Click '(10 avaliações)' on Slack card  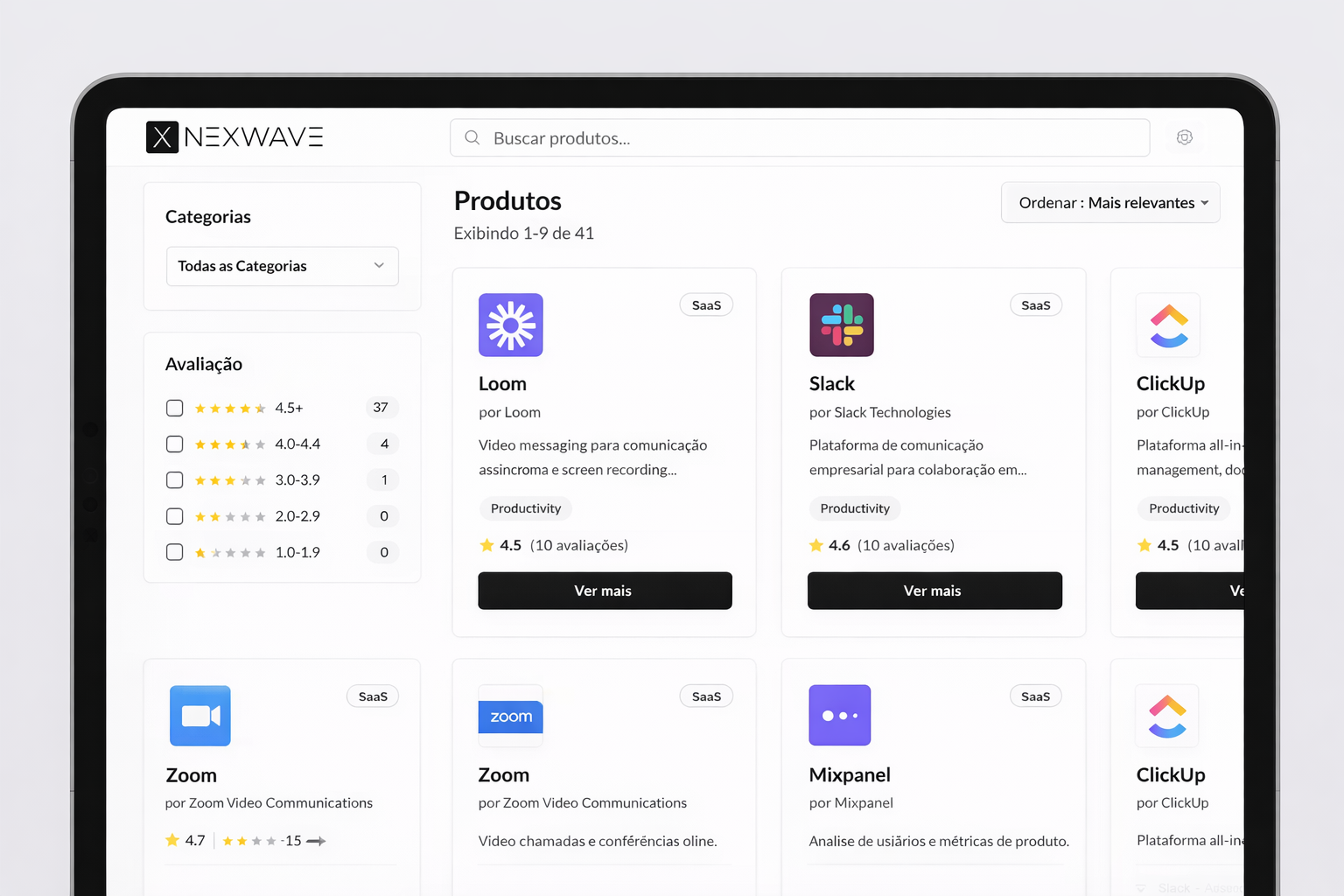(x=906, y=545)
